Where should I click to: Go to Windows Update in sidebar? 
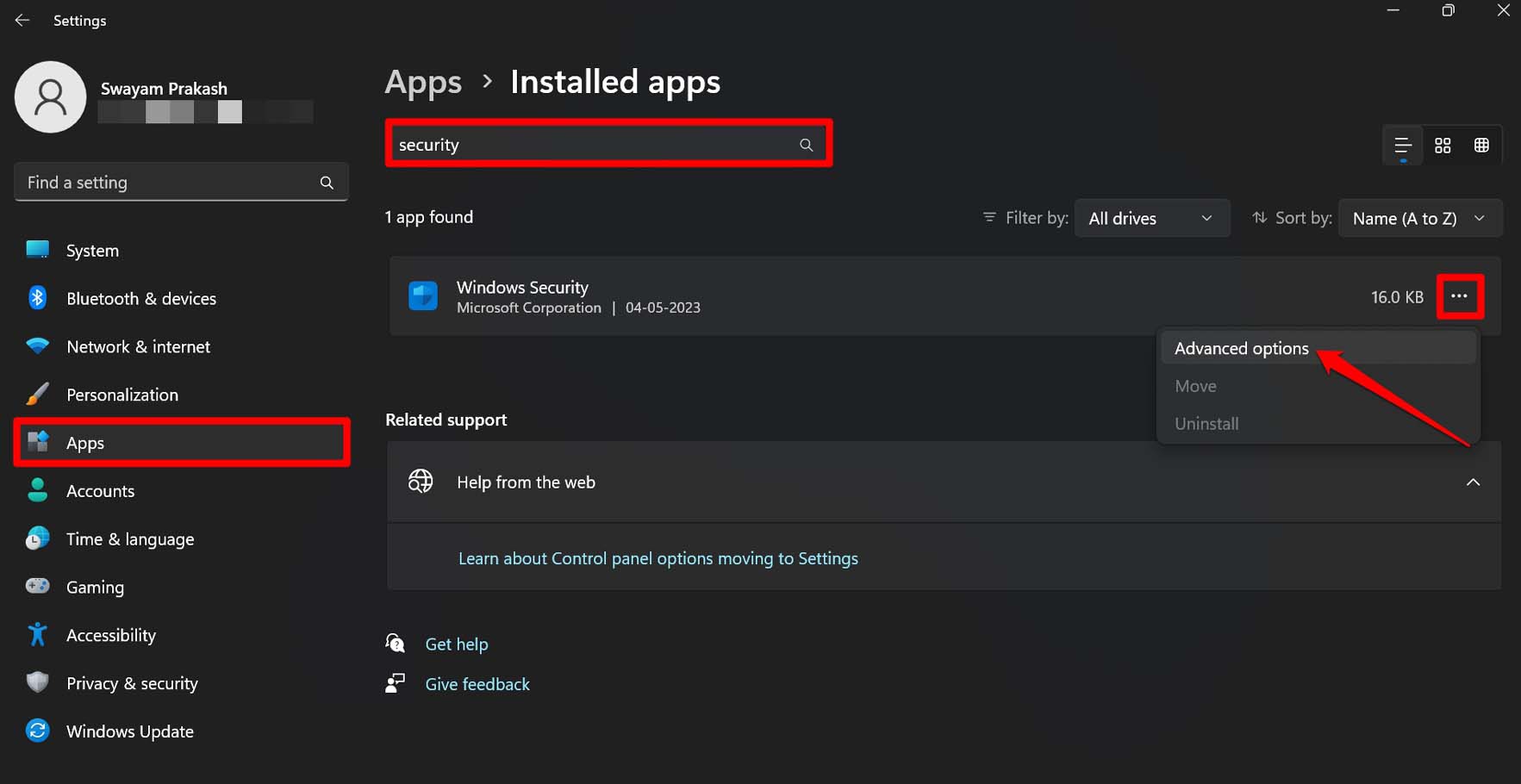tap(129, 731)
